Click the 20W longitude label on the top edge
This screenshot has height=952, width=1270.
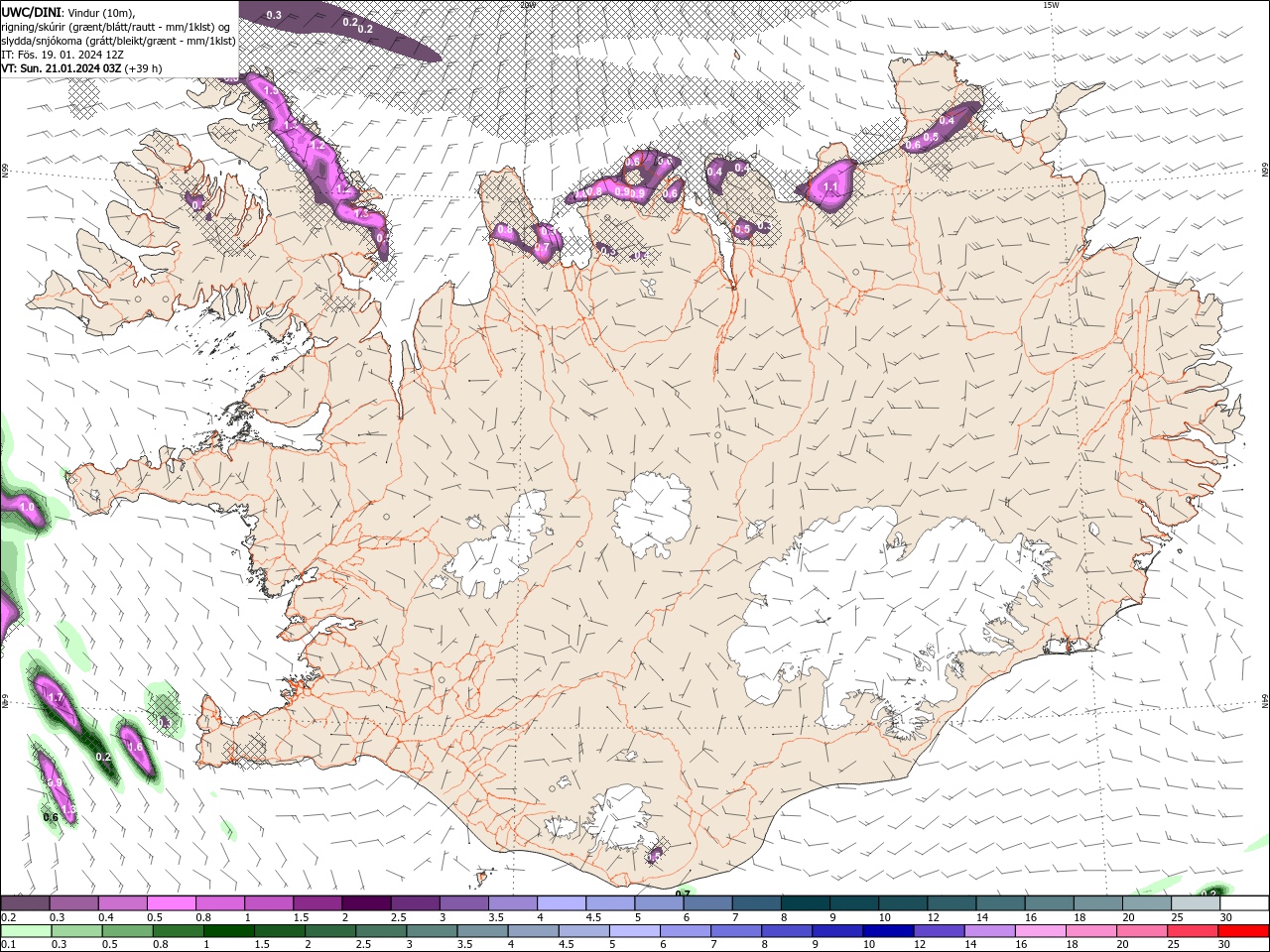click(528, 5)
